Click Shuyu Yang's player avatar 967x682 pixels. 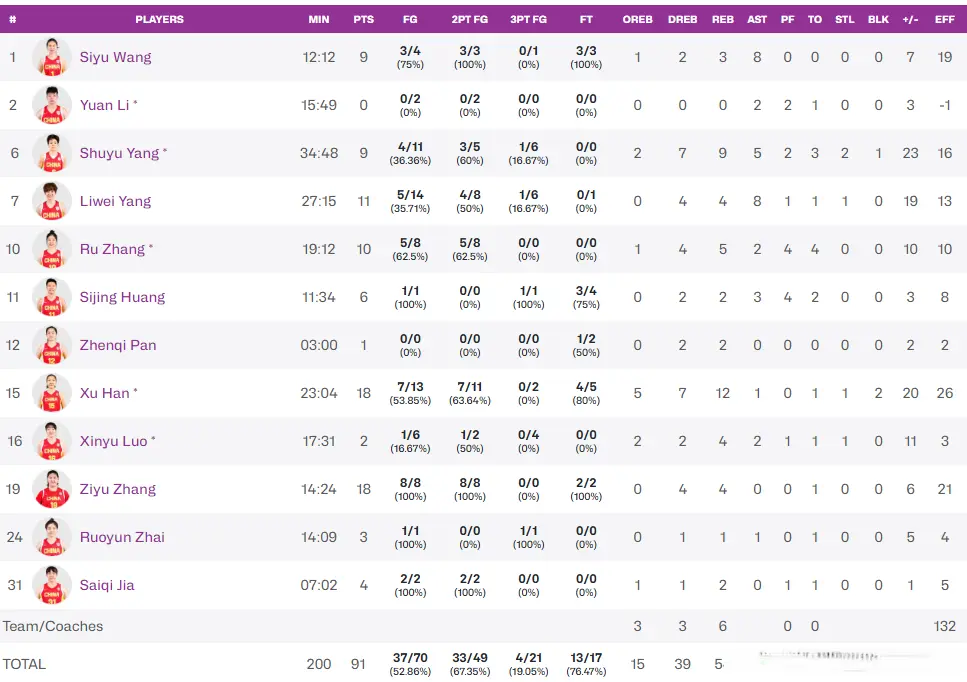(51, 153)
